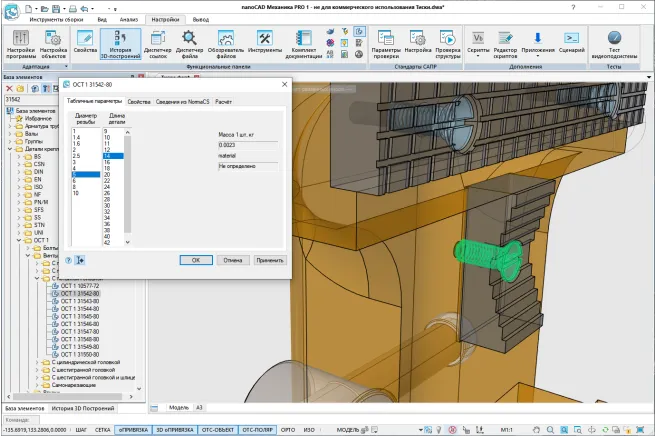Click the Свойства ribbon icon
Viewport: 656px width, 436px height.
pos(85,44)
